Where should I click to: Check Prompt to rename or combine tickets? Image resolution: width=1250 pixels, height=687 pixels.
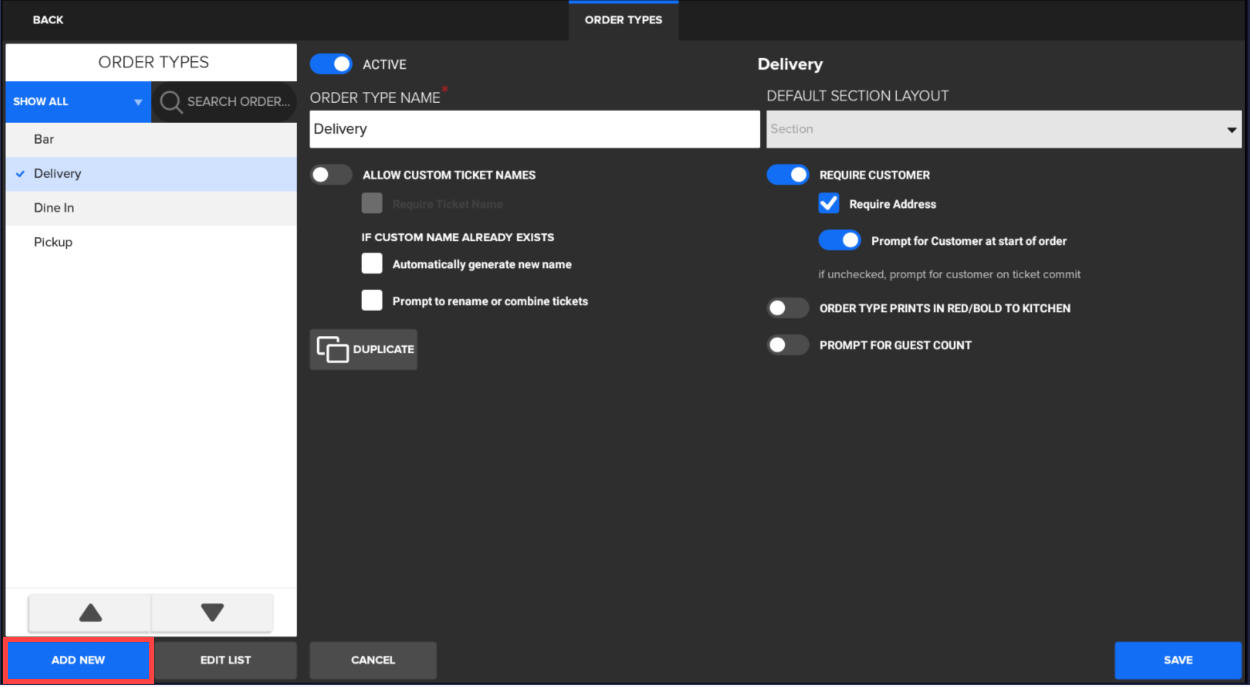[372, 300]
